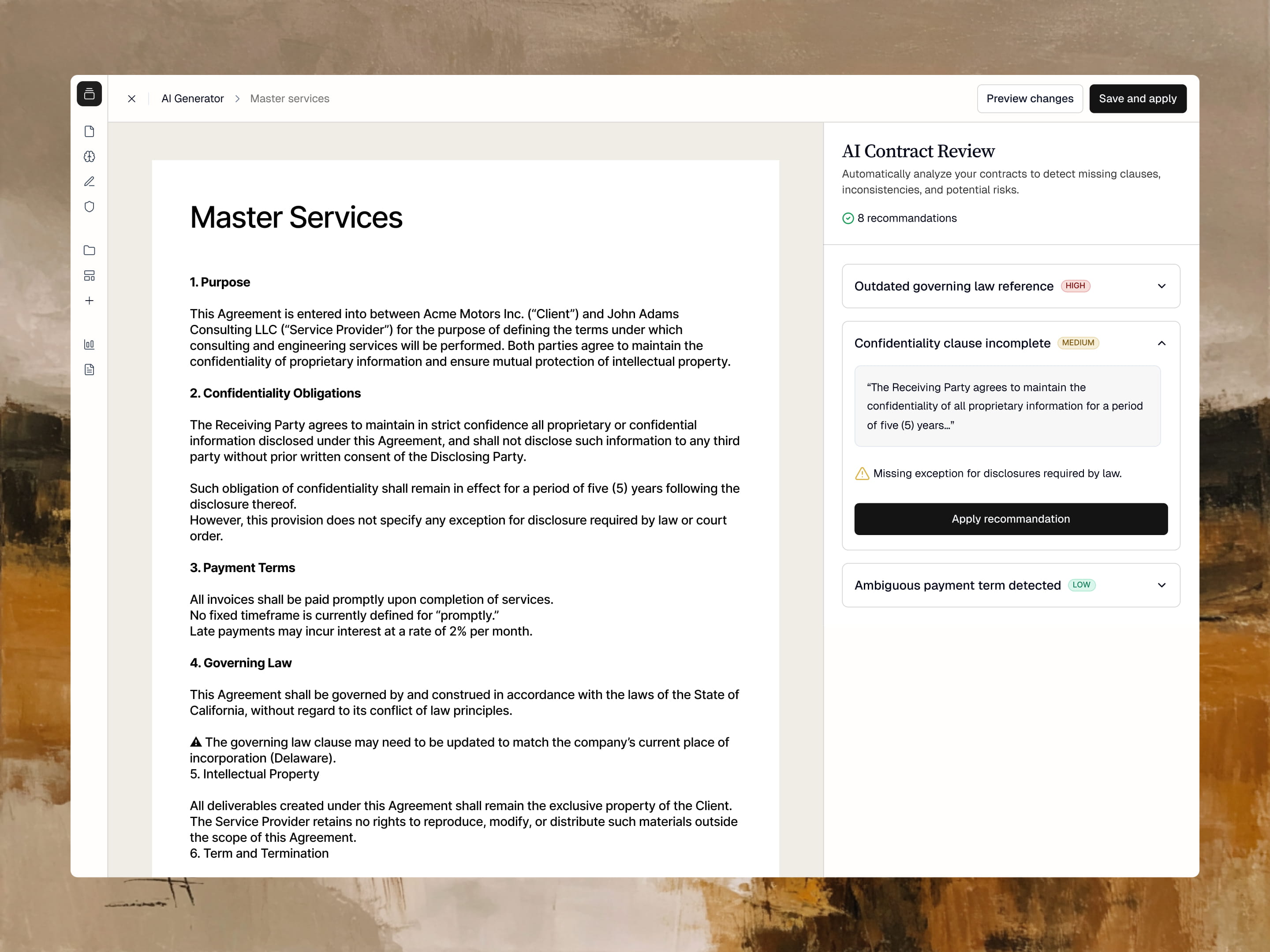Click Preview changes button
This screenshot has height=952, width=1270.
click(x=1029, y=99)
